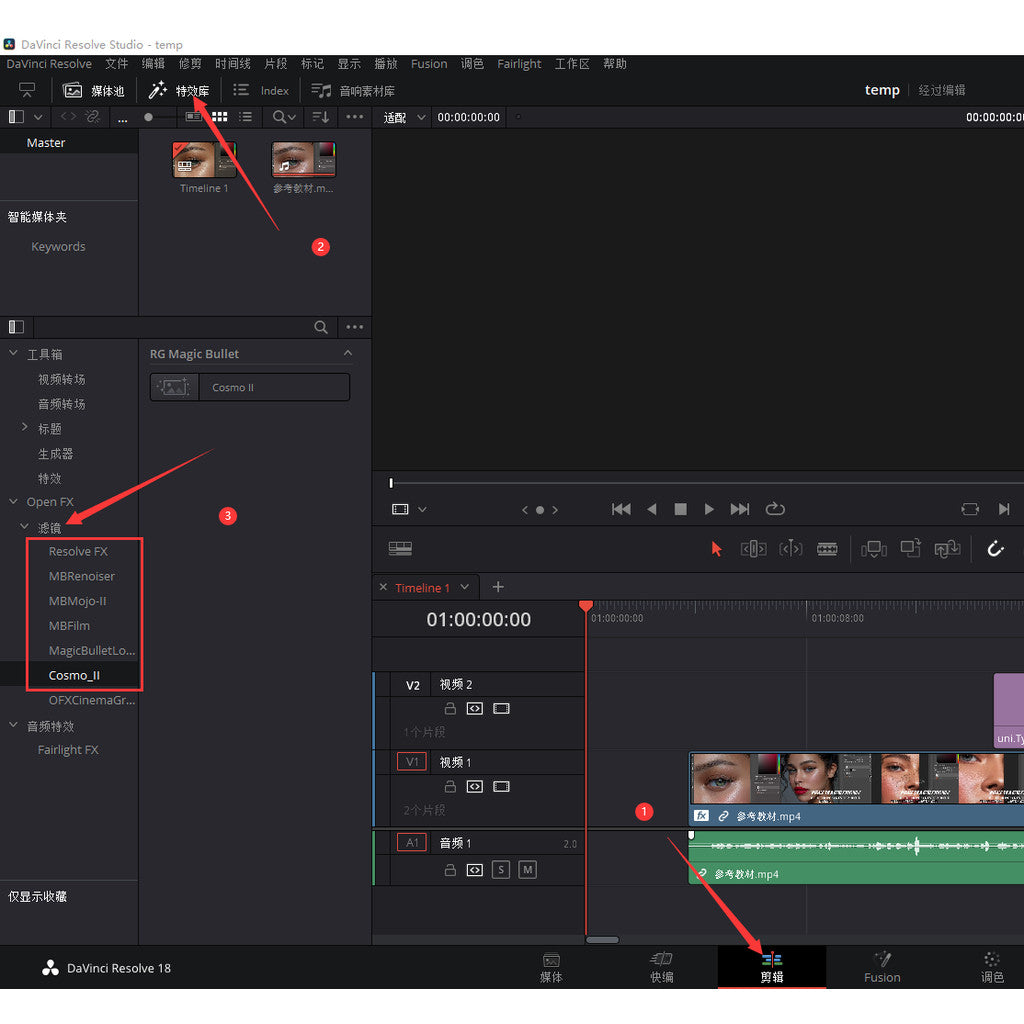The height and width of the screenshot is (1024, 1024).
Task: Toggle auto track selector on 视频 2
Action: coord(475,709)
